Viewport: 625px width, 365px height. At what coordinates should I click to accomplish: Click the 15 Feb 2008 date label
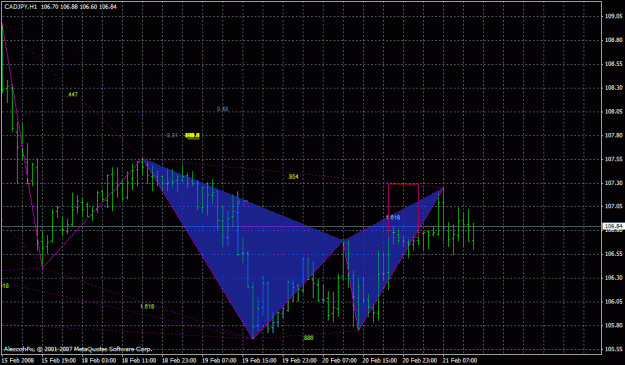coord(17,361)
